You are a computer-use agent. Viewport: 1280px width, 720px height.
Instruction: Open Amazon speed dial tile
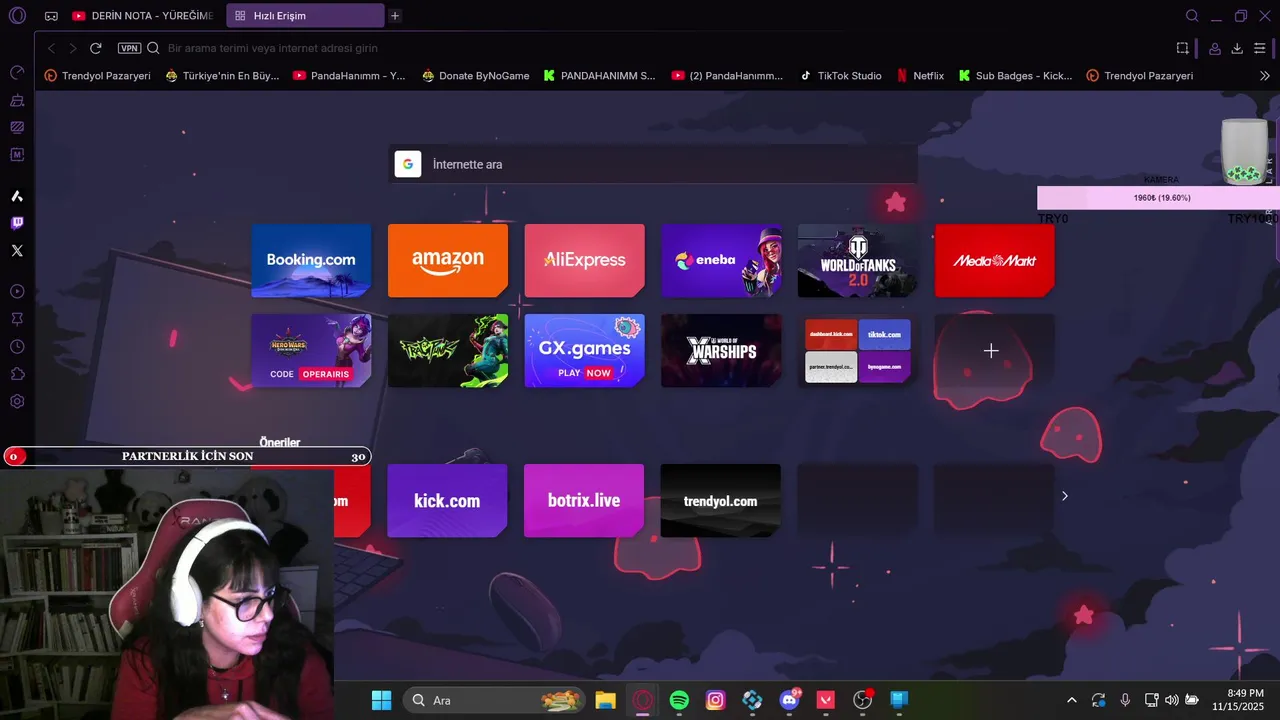(x=448, y=260)
